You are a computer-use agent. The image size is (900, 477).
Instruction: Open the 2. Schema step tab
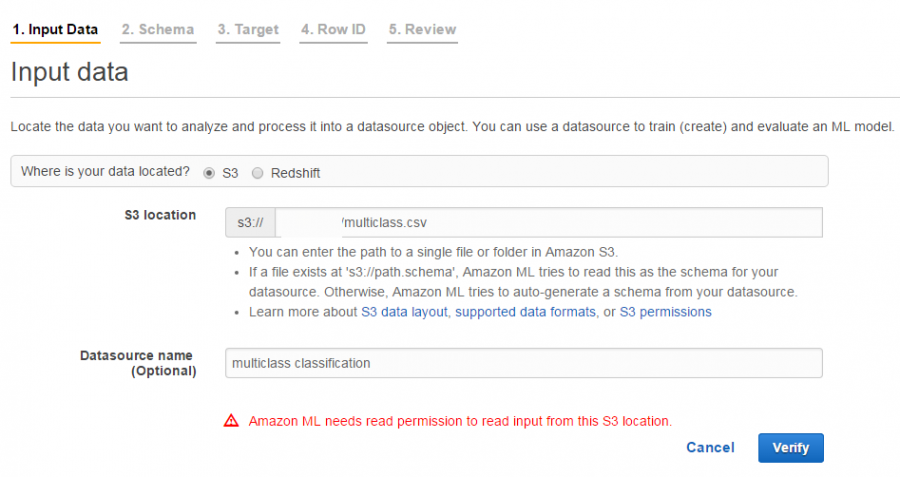pyautogui.click(x=158, y=30)
